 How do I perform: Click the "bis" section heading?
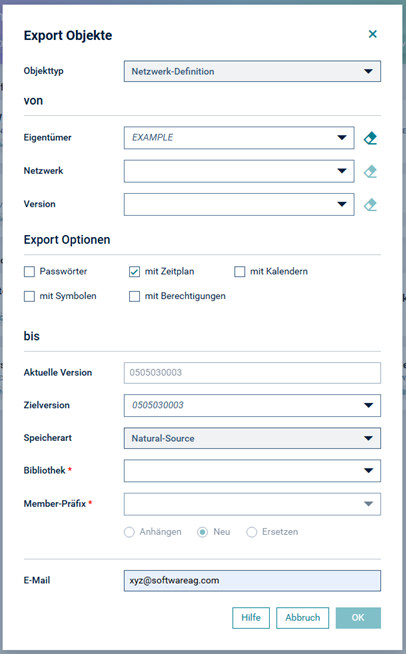pos(32,336)
